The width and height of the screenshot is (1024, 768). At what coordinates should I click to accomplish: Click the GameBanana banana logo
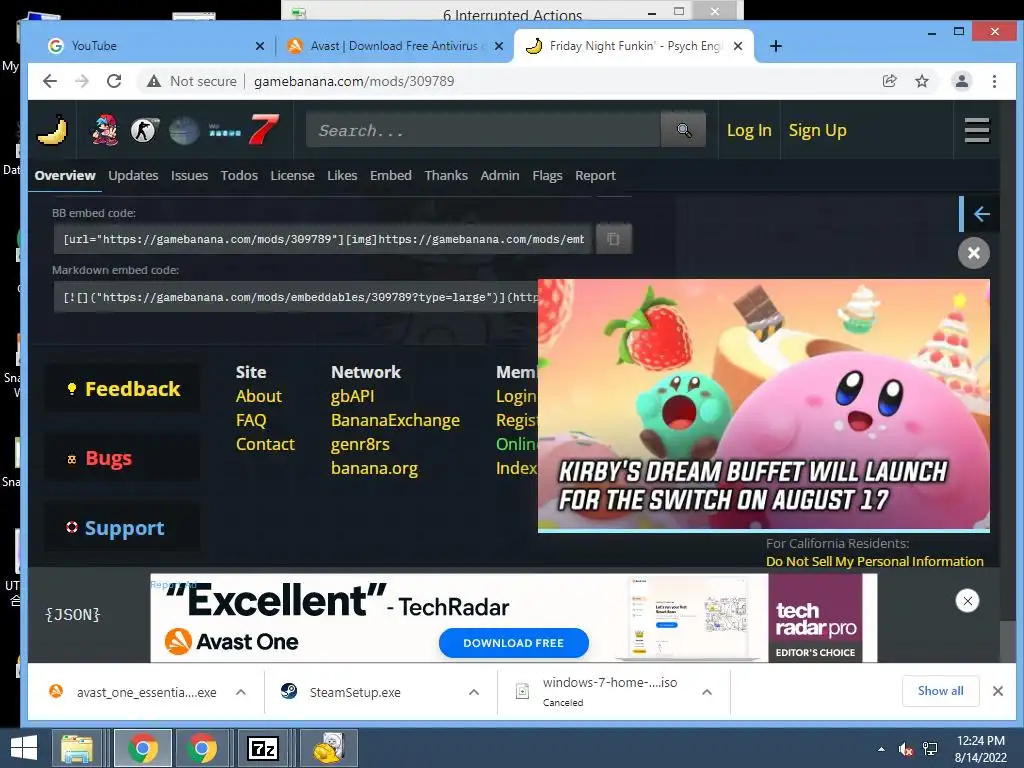click(x=52, y=130)
